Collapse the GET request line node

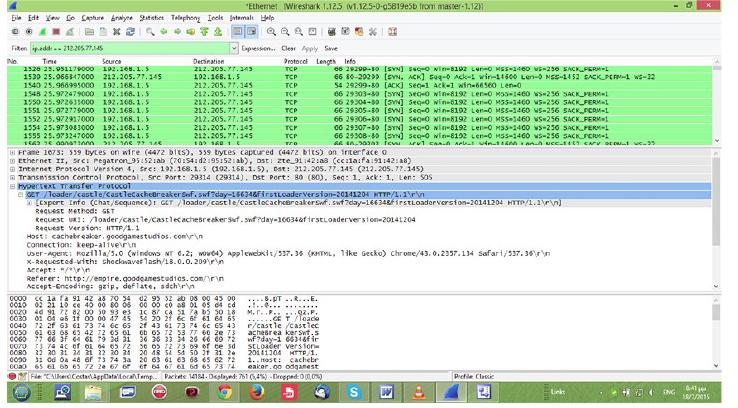click(x=21, y=194)
